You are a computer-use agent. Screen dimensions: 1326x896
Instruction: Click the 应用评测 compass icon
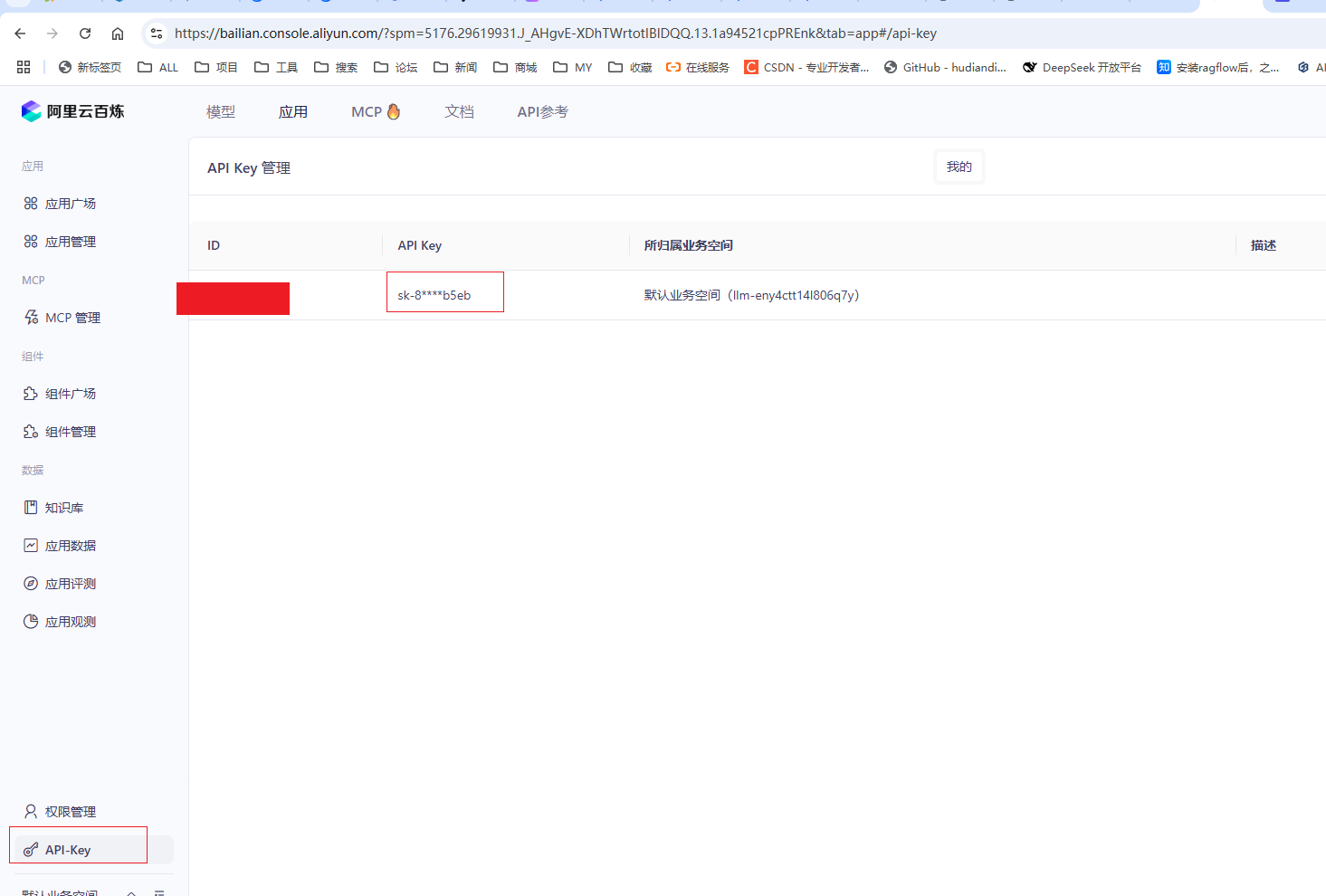(31, 584)
